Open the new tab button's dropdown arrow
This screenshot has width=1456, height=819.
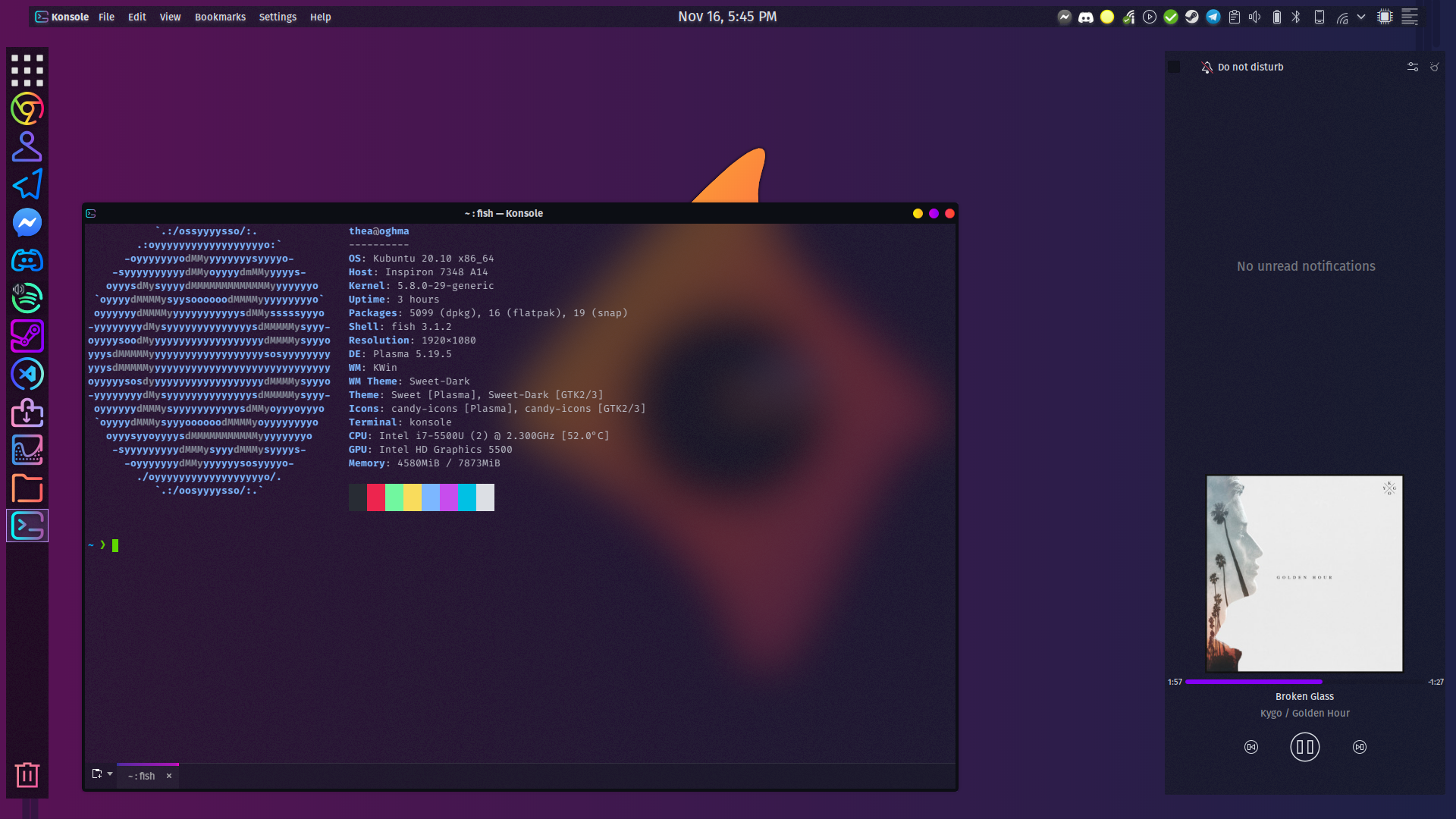pyautogui.click(x=110, y=773)
